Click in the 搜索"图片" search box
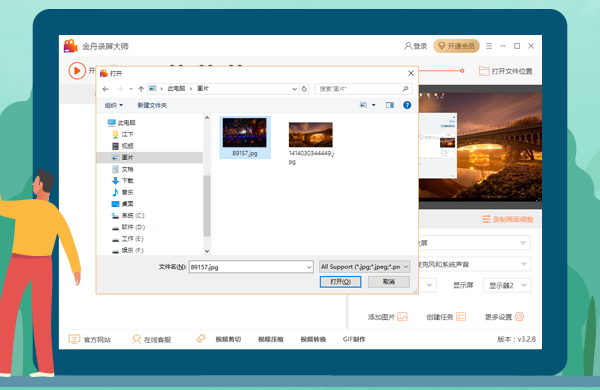 click(x=364, y=89)
